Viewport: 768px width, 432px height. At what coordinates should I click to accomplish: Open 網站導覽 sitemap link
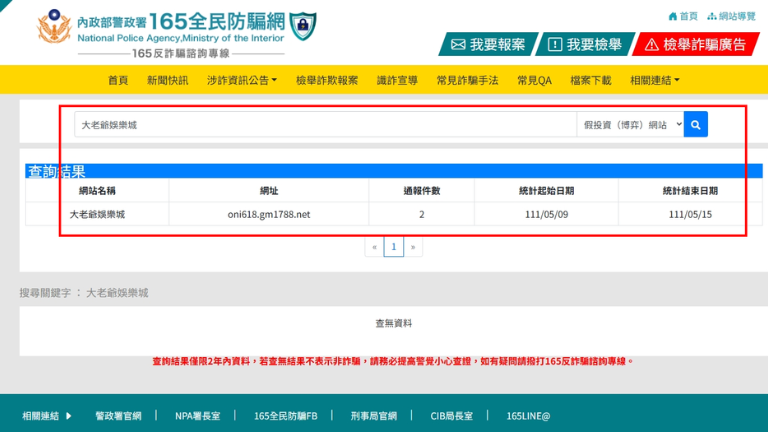tap(732, 16)
